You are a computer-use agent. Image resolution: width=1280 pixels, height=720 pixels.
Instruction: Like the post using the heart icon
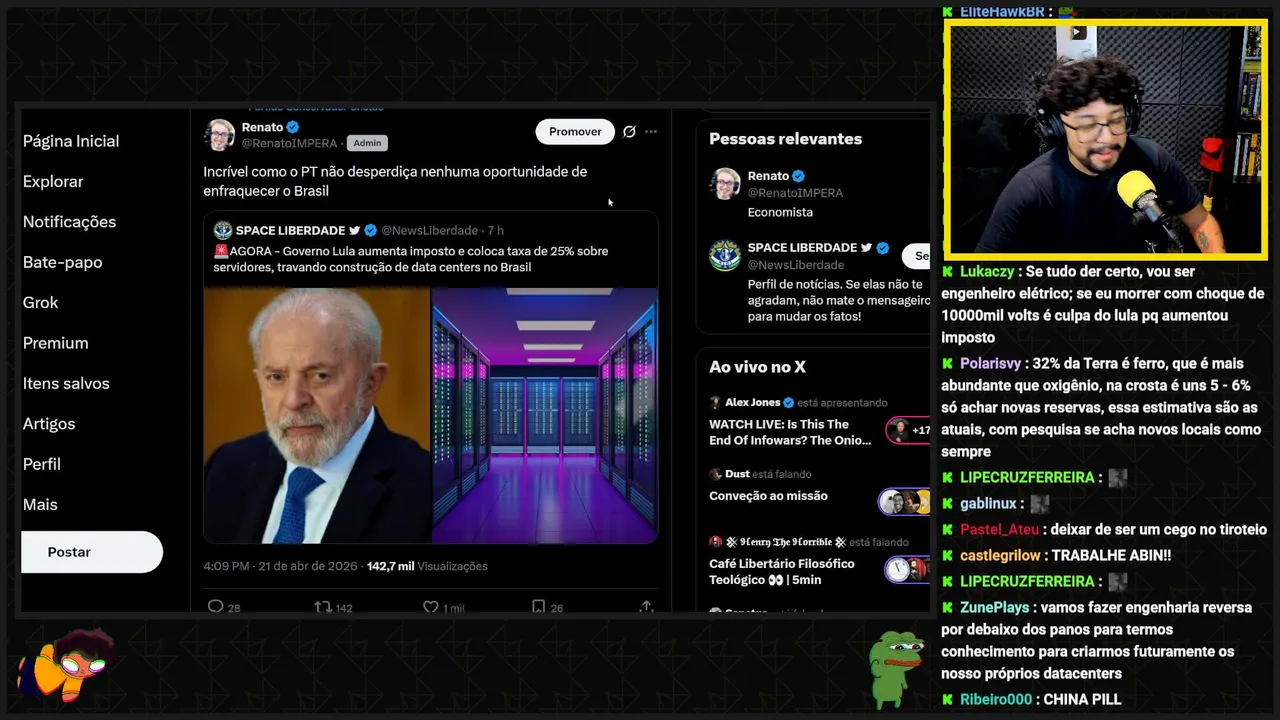pyautogui.click(x=431, y=606)
